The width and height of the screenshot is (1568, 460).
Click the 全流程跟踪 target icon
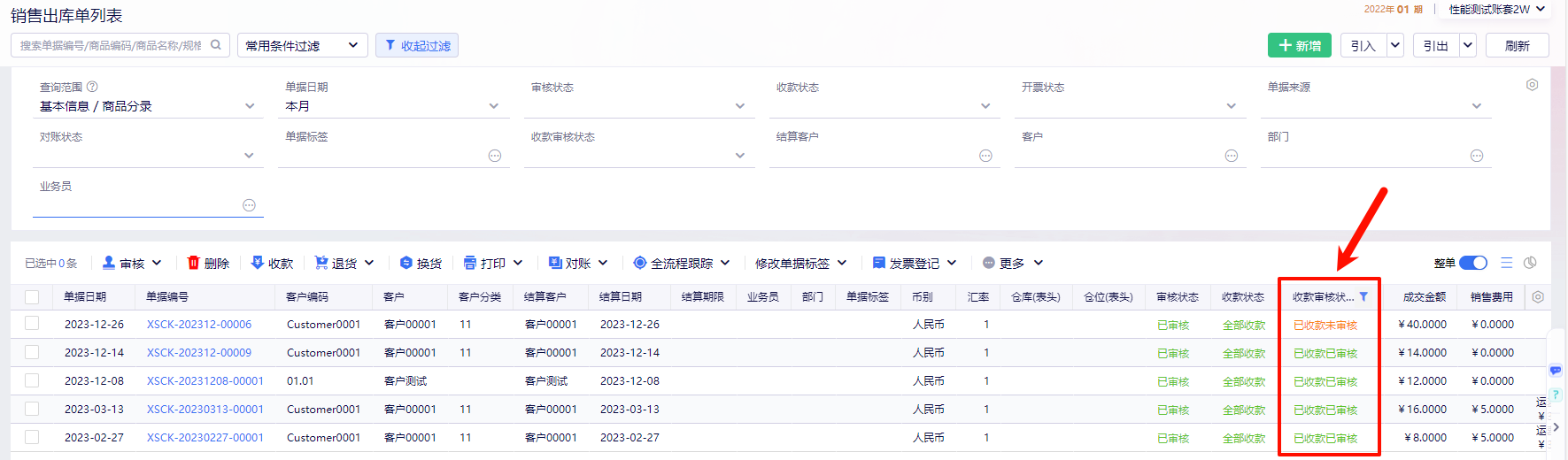tap(640, 263)
